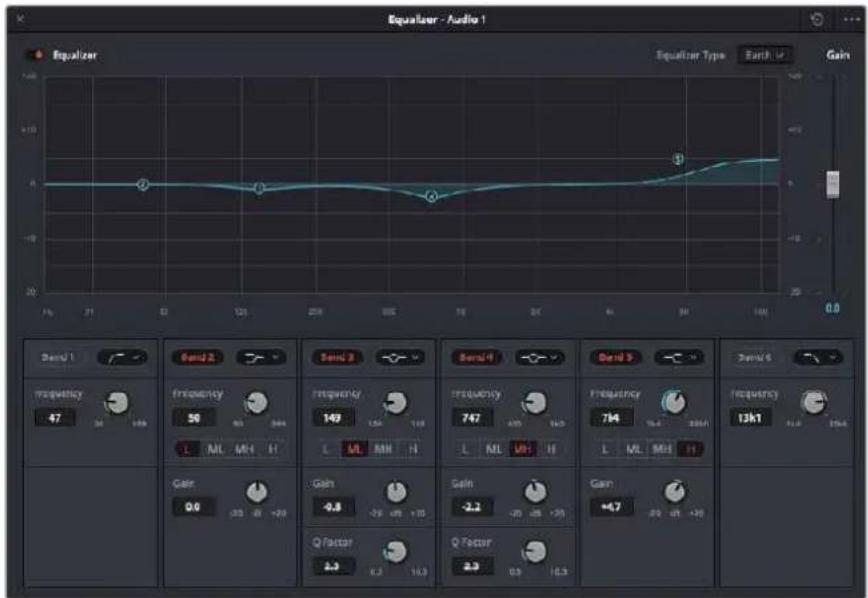
Task: Open Band 5 filter shape dropdown
Action: pos(679,358)
